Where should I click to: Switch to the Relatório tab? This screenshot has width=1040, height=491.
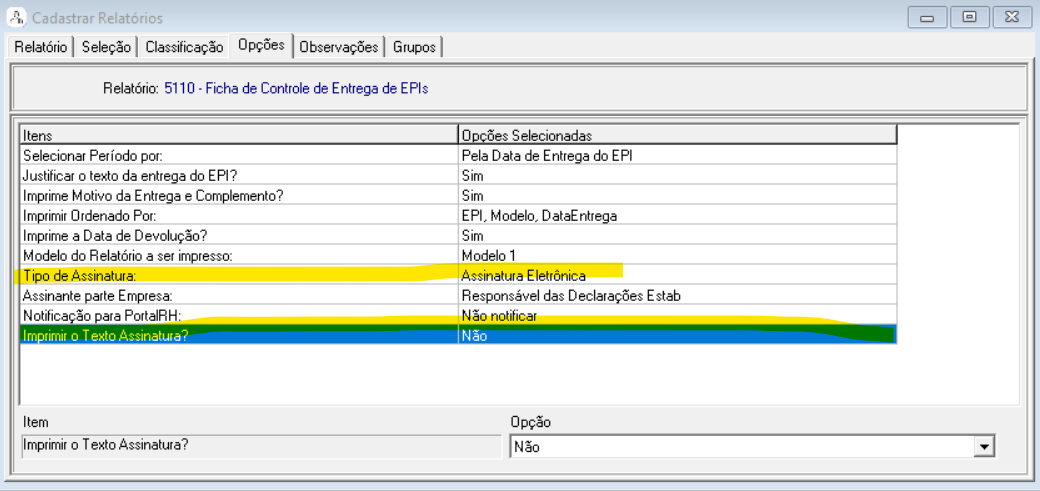click(41, 47)
